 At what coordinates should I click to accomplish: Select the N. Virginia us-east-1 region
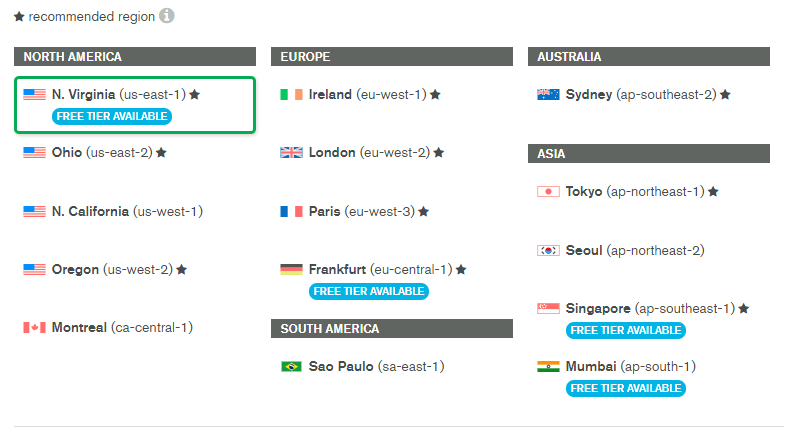pos(135,105)
